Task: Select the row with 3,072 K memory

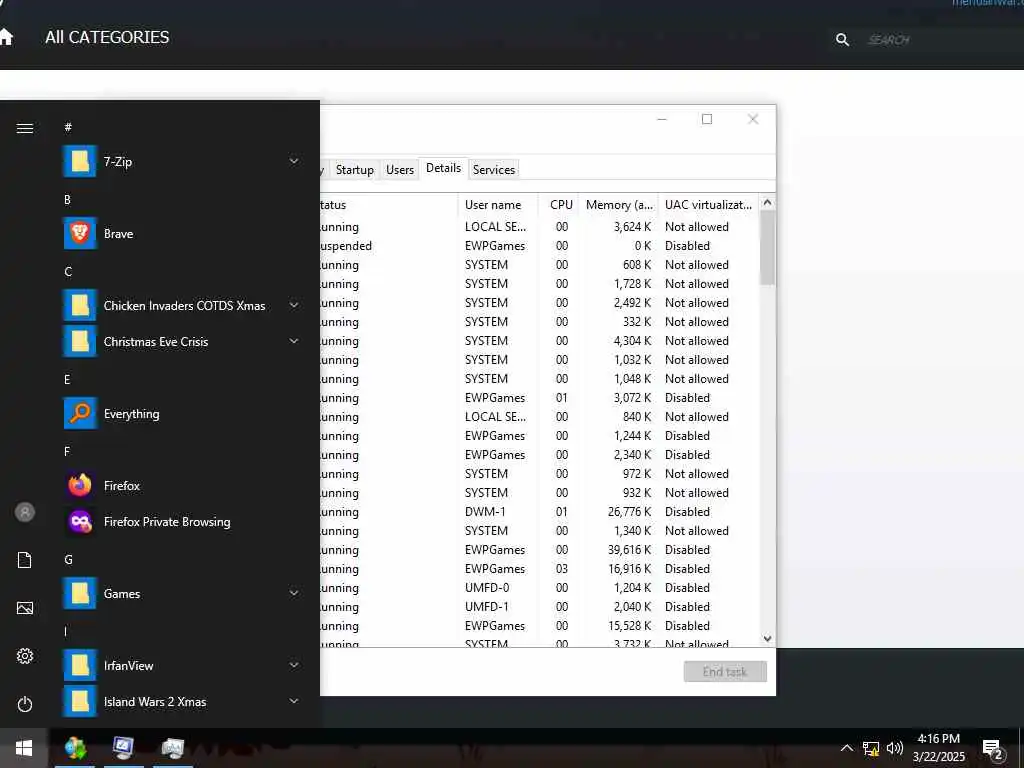Action: coord(539,398)
